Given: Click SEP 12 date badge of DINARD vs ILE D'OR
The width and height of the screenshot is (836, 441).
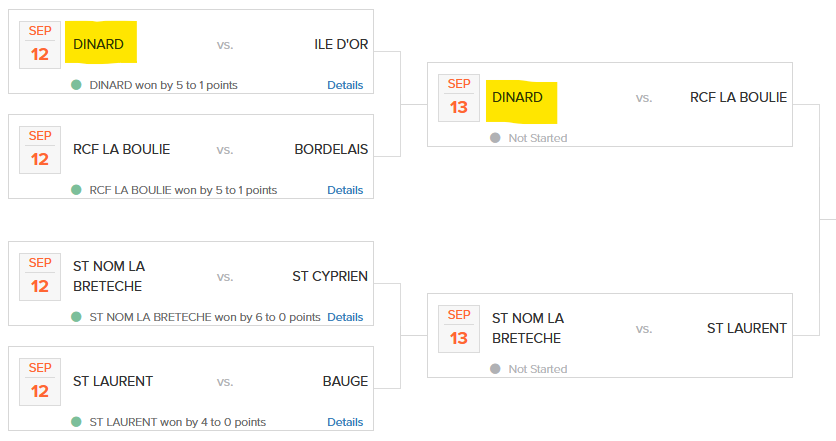Looking at the screenshot, I should pyautogui.click(x=40, y=45).
